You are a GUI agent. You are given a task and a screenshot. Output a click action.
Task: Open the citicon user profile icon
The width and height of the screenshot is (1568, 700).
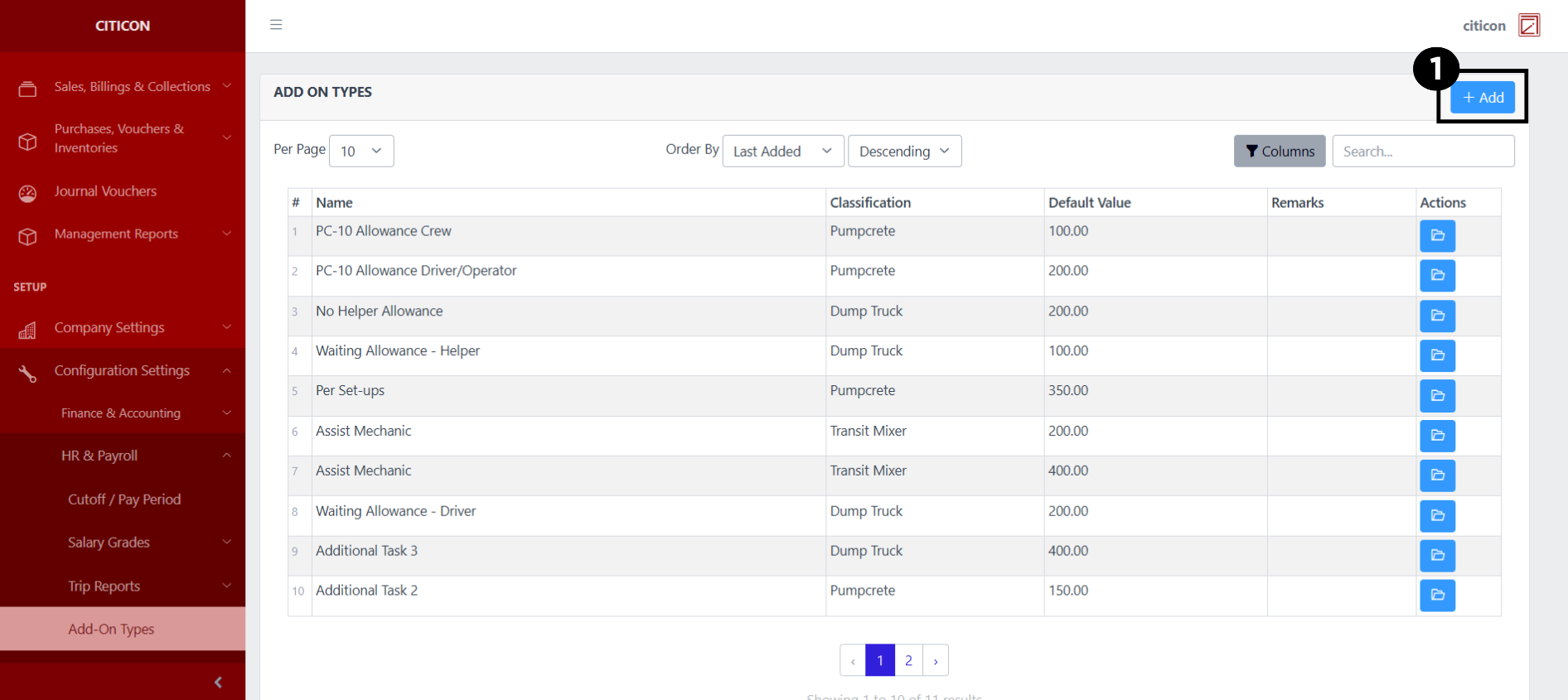(x=1528, y=26)
